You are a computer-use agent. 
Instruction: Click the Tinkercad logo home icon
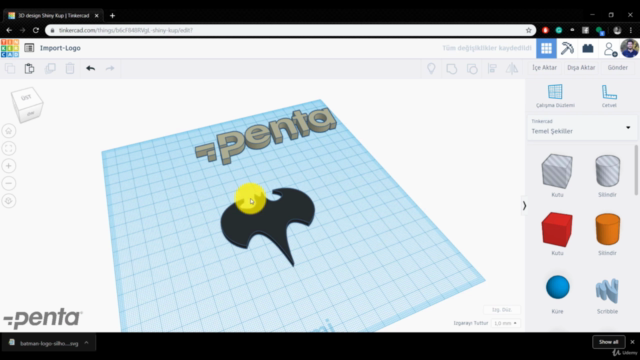[10, 48]
